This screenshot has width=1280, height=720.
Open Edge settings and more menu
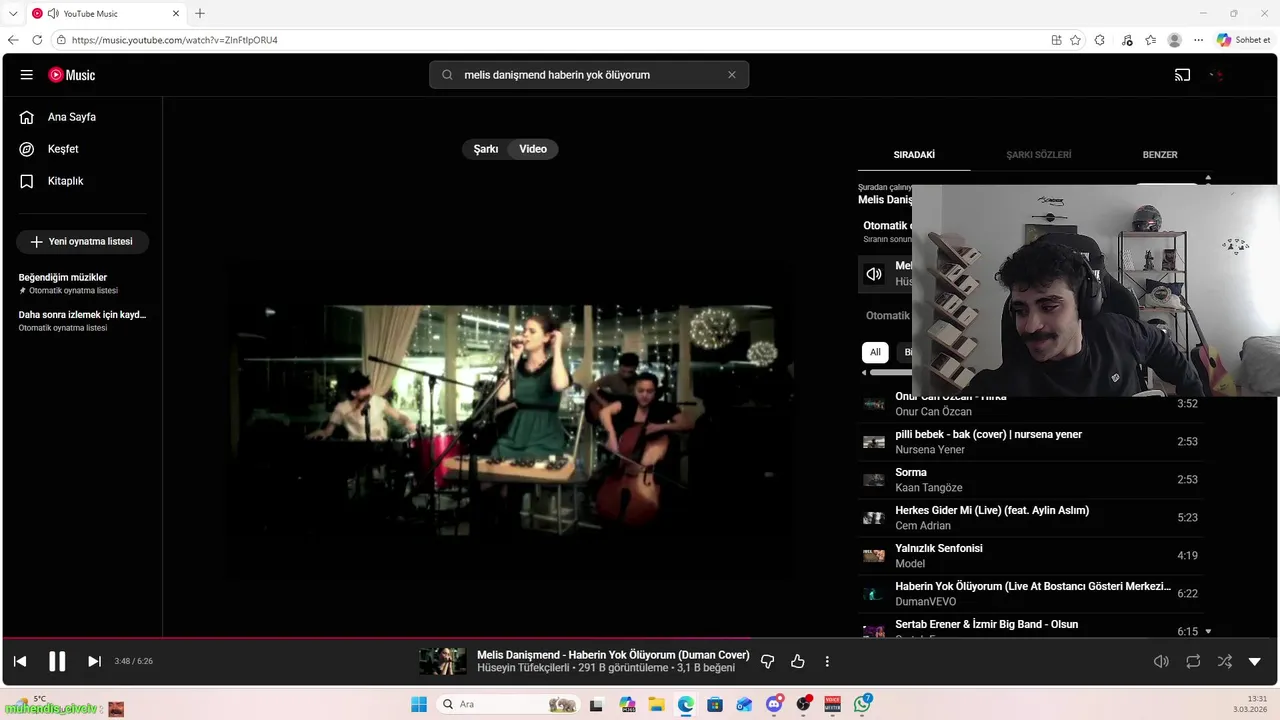coord(1199,40)
